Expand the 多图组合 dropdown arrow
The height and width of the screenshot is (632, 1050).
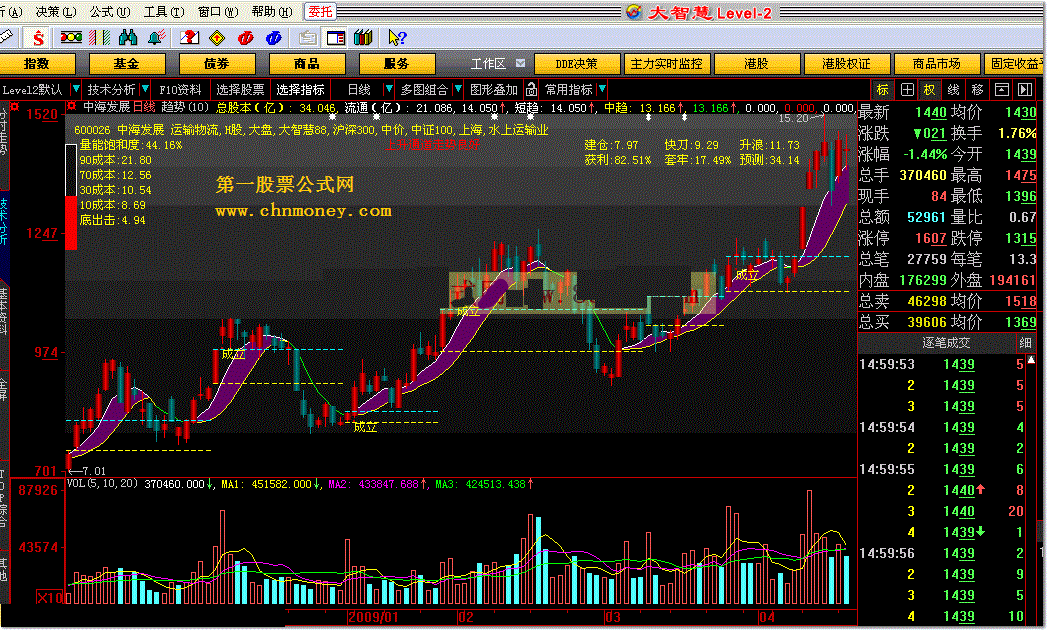click(x=458, y=89)
